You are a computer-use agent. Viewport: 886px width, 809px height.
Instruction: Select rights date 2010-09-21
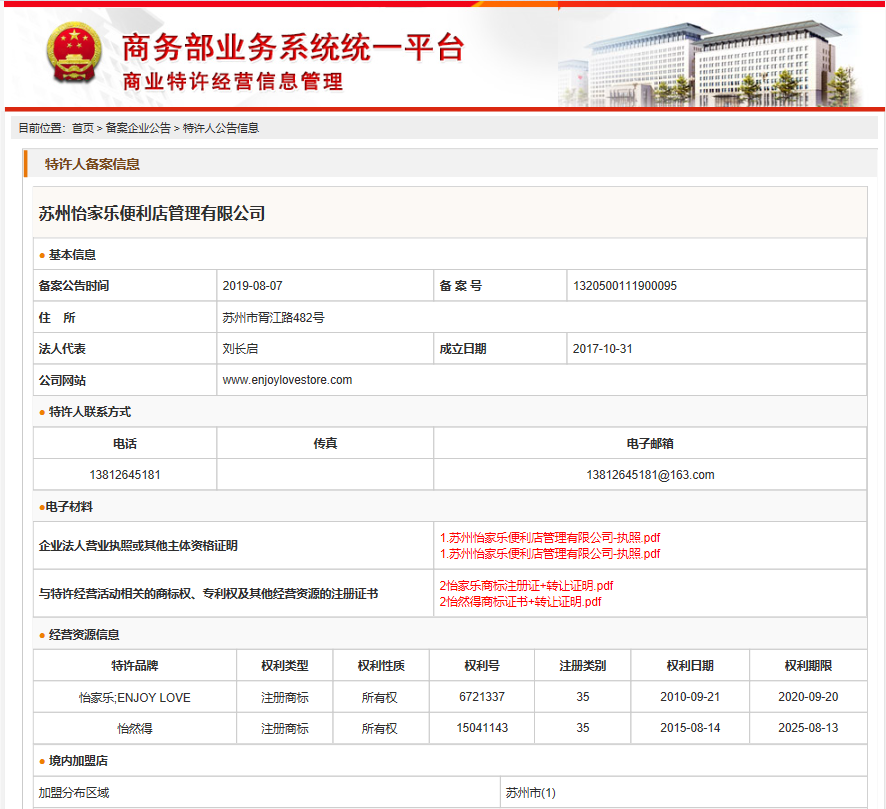(690, 697)
